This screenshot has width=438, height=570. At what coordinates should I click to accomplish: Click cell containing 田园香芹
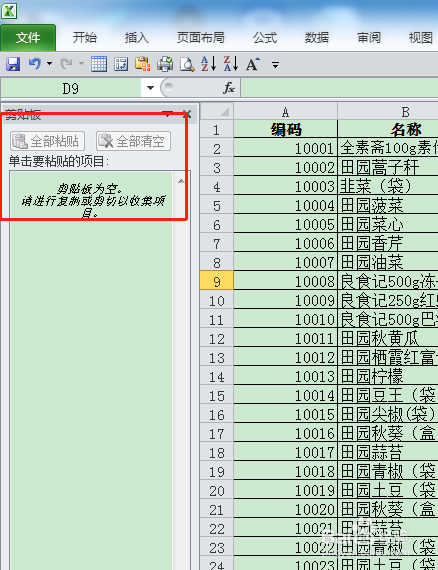point(388,243)
